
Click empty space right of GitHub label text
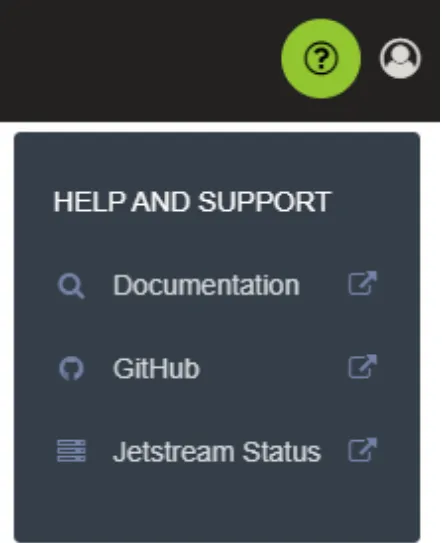pyautogui.click(x=274, y=368)
